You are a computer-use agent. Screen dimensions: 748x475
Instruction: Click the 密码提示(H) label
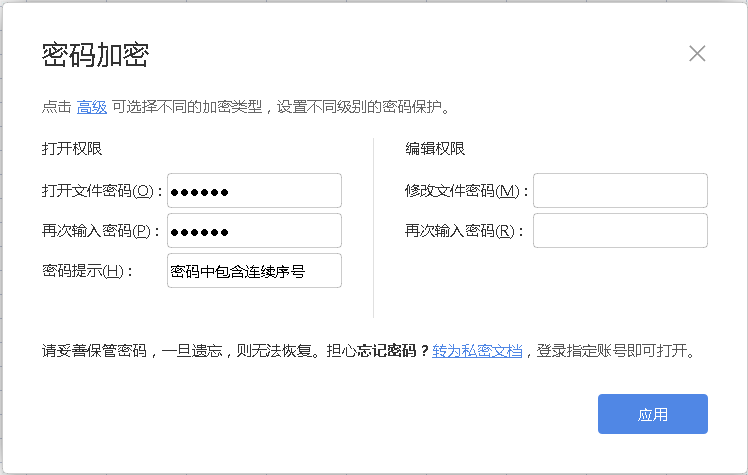click(x=87, y=271)
